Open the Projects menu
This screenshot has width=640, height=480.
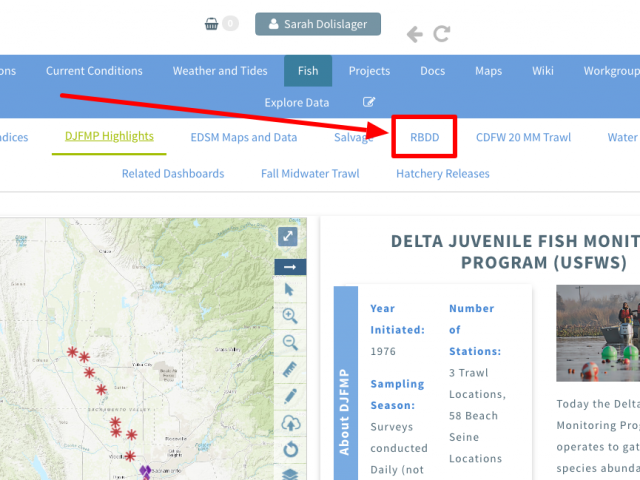click(x=369, y=71)
